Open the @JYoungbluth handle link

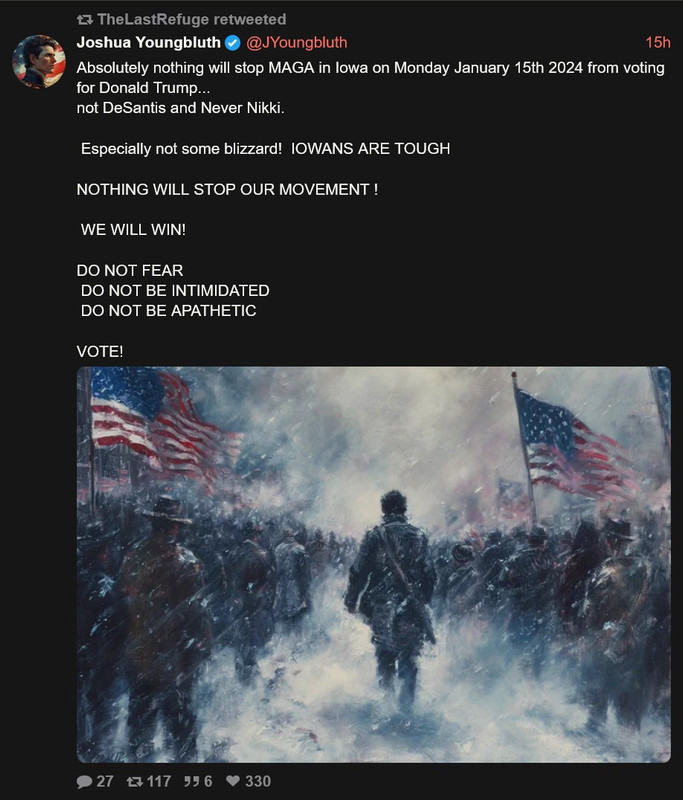tap(297, 42)
